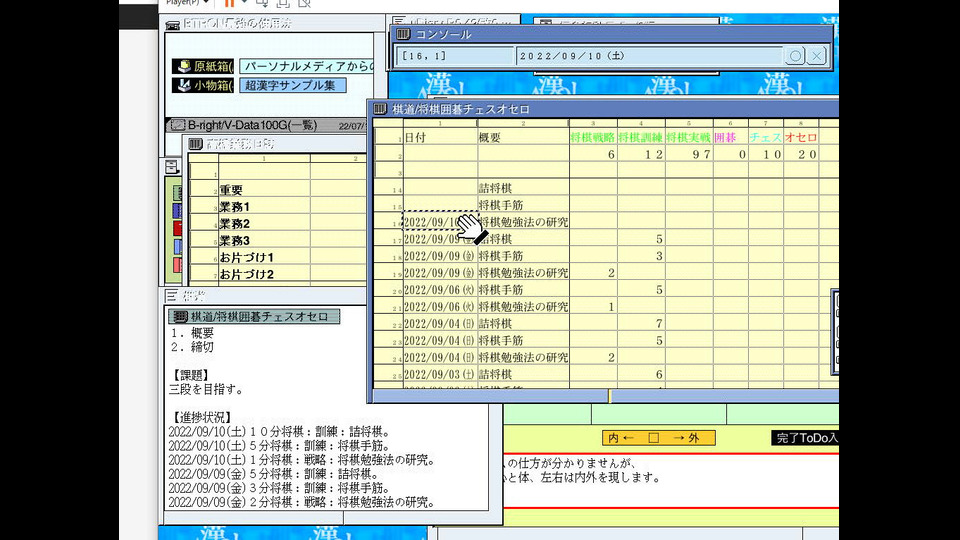This screenshot has width=960, height=540.
Task: Open the パーソナルメディアから link
Action: [x=306, y=66]
